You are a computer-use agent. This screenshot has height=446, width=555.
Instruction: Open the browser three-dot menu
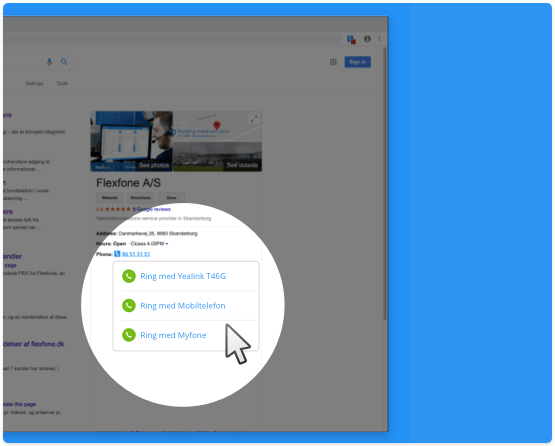tap(379, 39)
